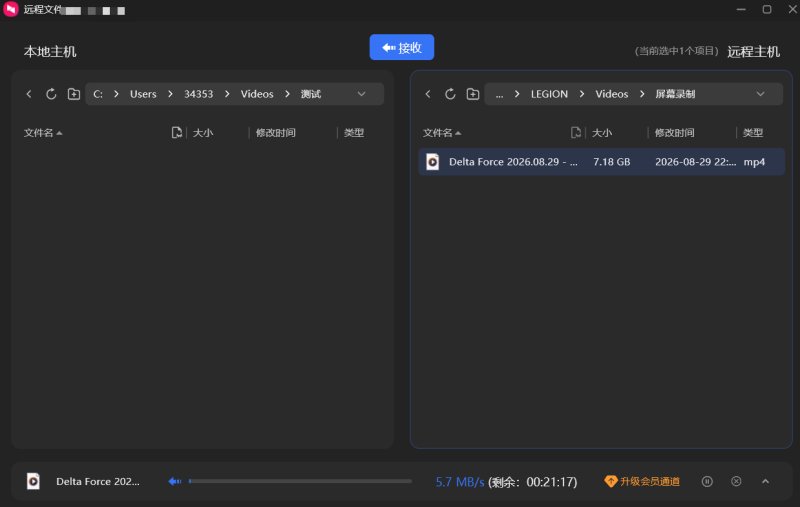Click the 5.7 MB/s transfer speed
800x507 pixels.
[x=460, y=481]
